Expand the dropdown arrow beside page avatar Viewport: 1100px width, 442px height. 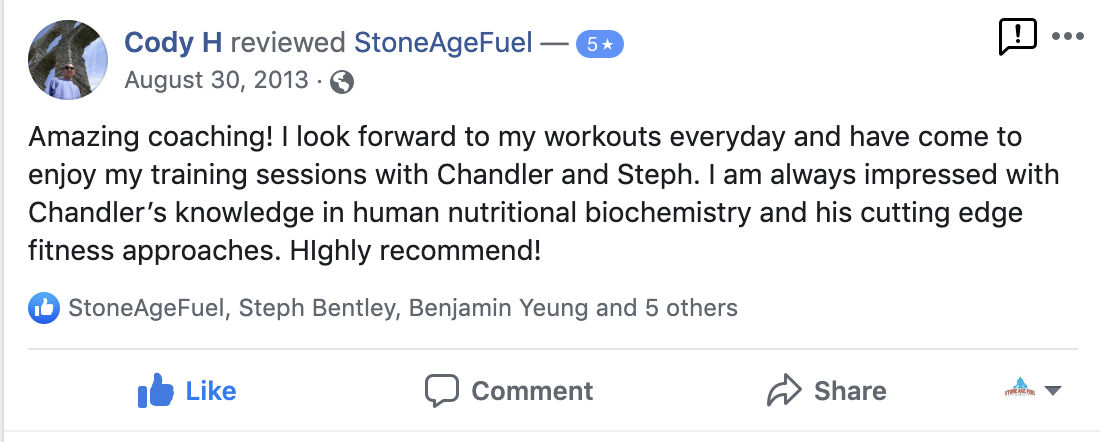[x=1052, y=390]
